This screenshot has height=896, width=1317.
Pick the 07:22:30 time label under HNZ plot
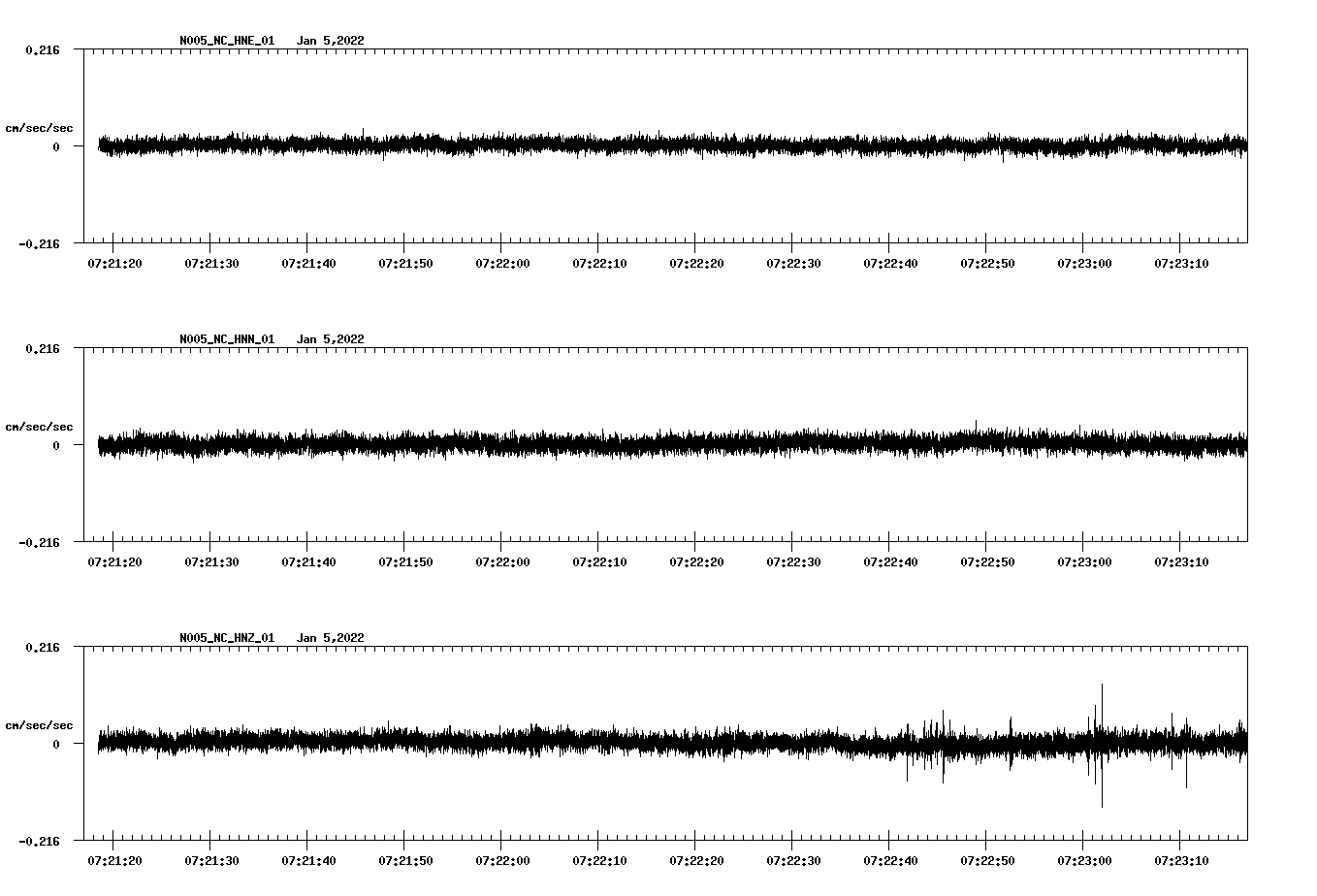coord(793,861)
